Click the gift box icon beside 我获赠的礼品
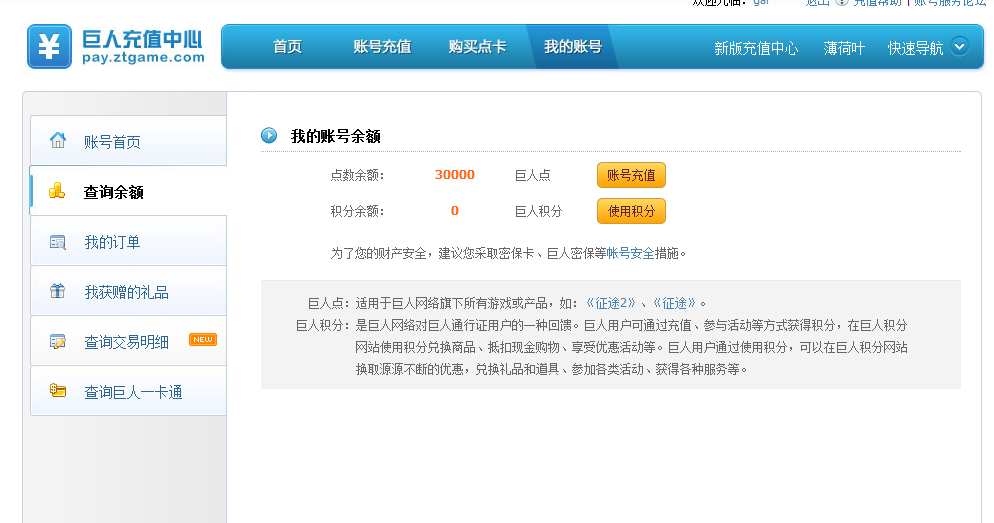 (58, 291)
